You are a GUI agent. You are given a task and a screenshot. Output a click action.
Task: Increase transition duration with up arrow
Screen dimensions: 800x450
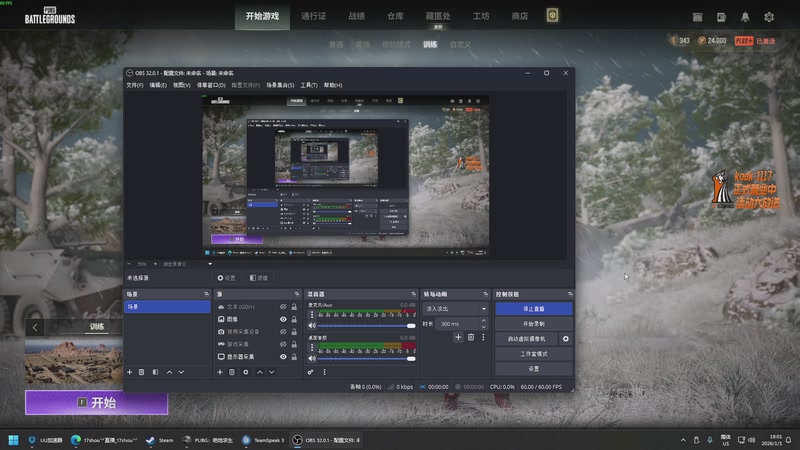[x=484, y=321]
